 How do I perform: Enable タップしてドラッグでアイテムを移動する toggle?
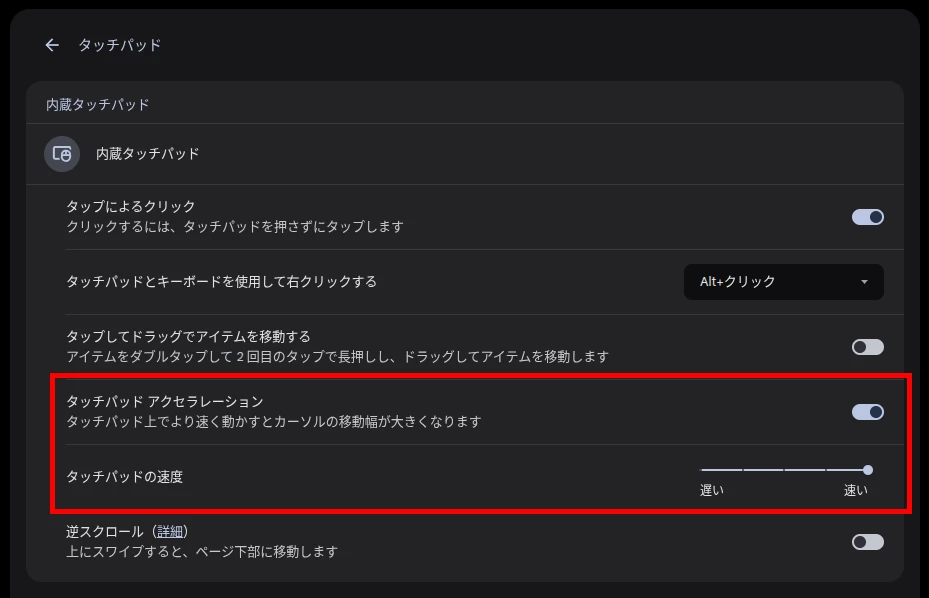tap(867, 347)
